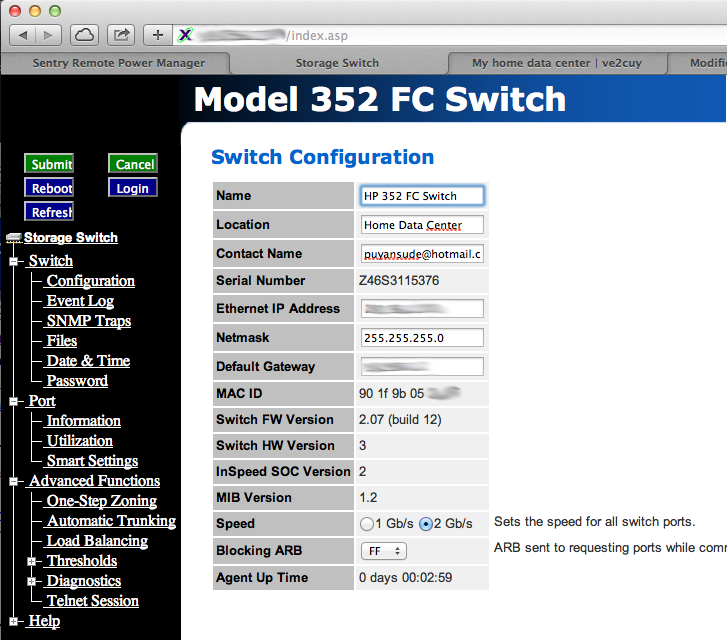Click the Contact Name input field
Viewport: 727px width, 640px height.
click(x=422, y=254)
